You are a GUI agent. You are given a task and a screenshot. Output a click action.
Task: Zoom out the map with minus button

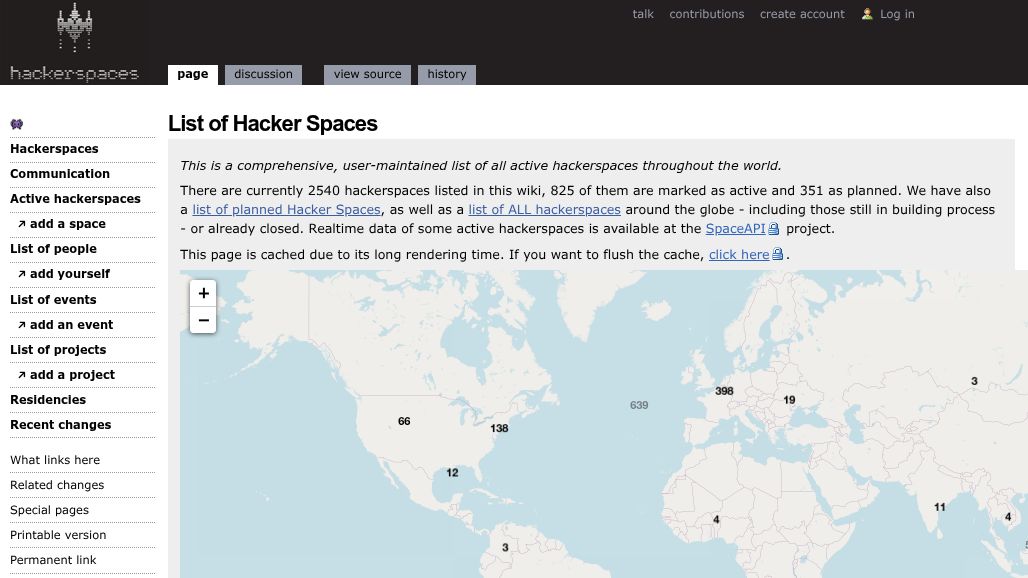[203, 320]
